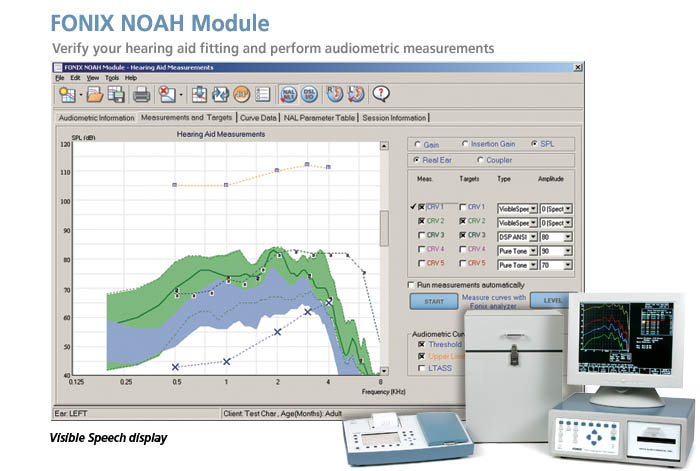
Task: Select the NAL-NL1 target button
Action: (289, 95)
